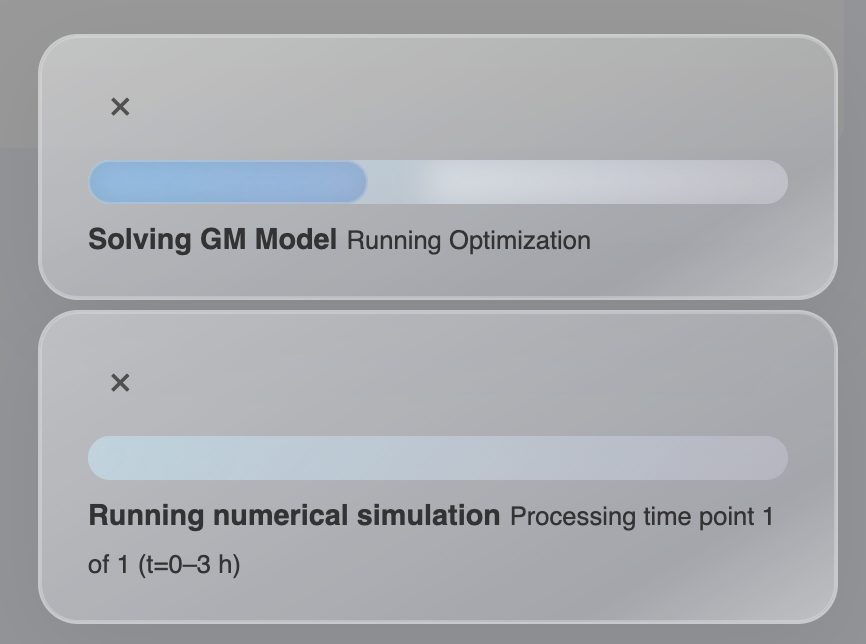Click the bottom edge of the simulation toast
The image size is (866, 644).
[437, 620]
